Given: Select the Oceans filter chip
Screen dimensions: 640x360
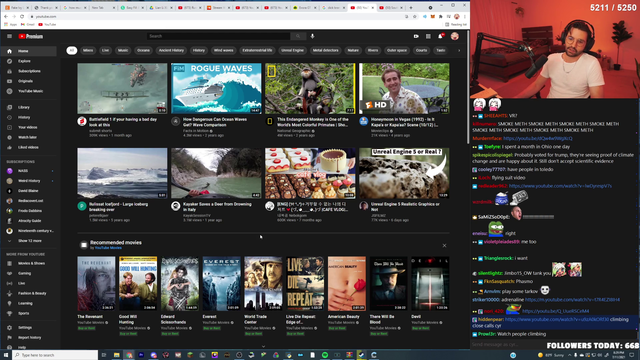Looking at the screenshot, I should pos(143,51).
